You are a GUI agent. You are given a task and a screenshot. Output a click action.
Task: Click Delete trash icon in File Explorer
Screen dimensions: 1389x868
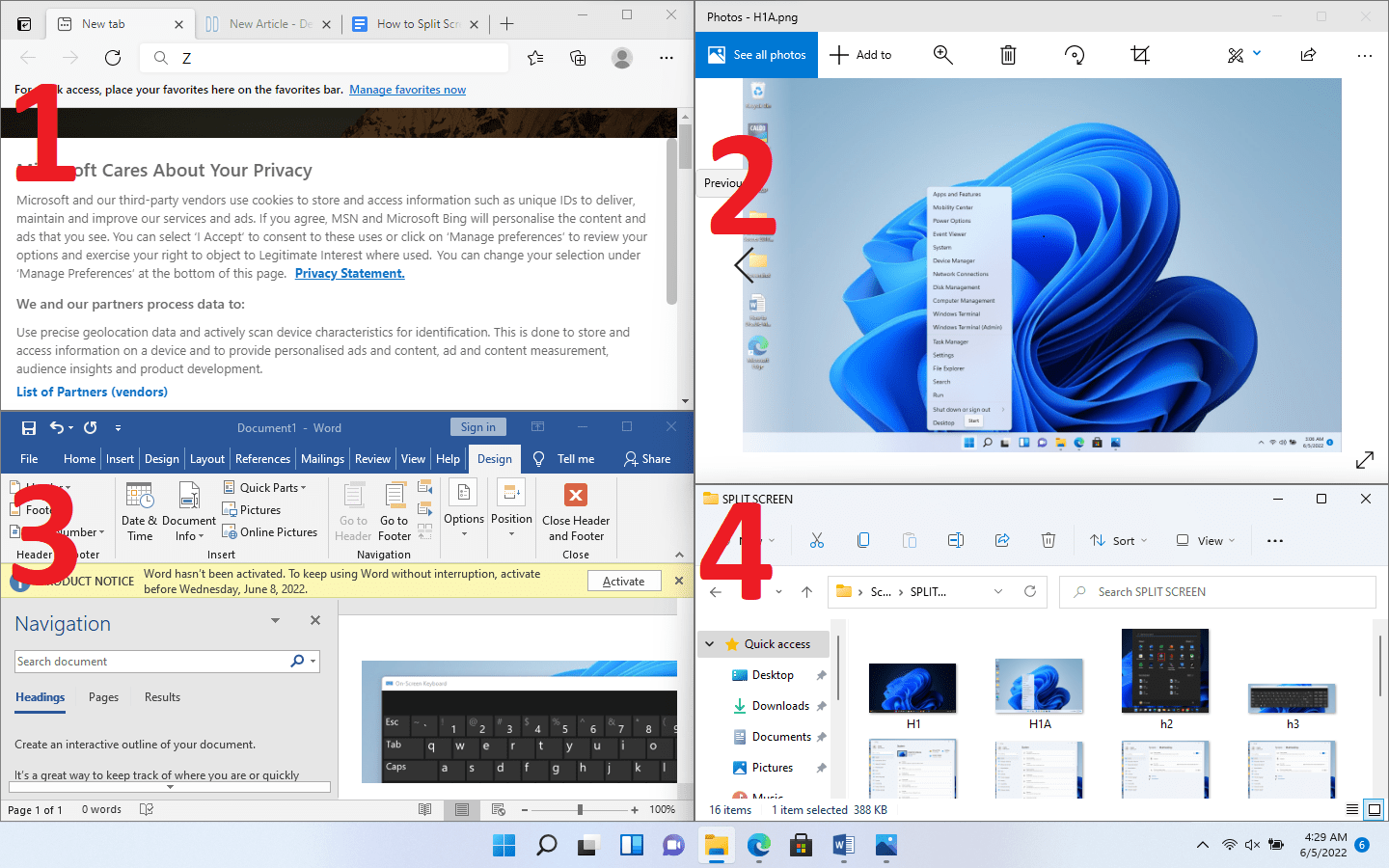tap(1049, 540)
